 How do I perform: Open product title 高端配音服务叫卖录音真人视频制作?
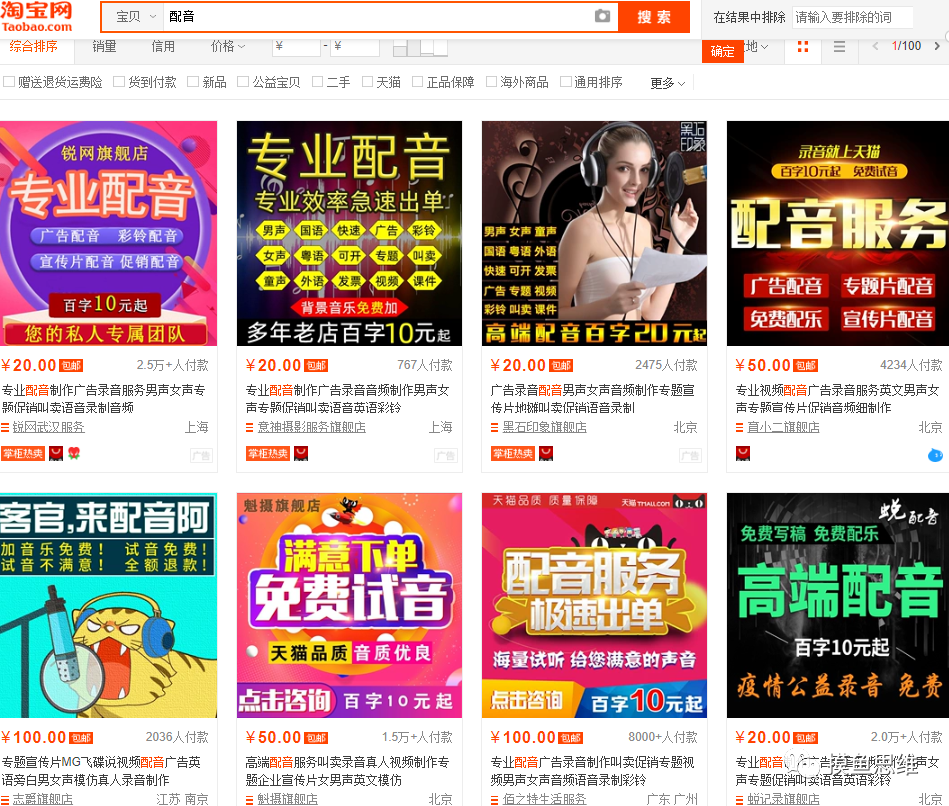click(x=347, y=772)
